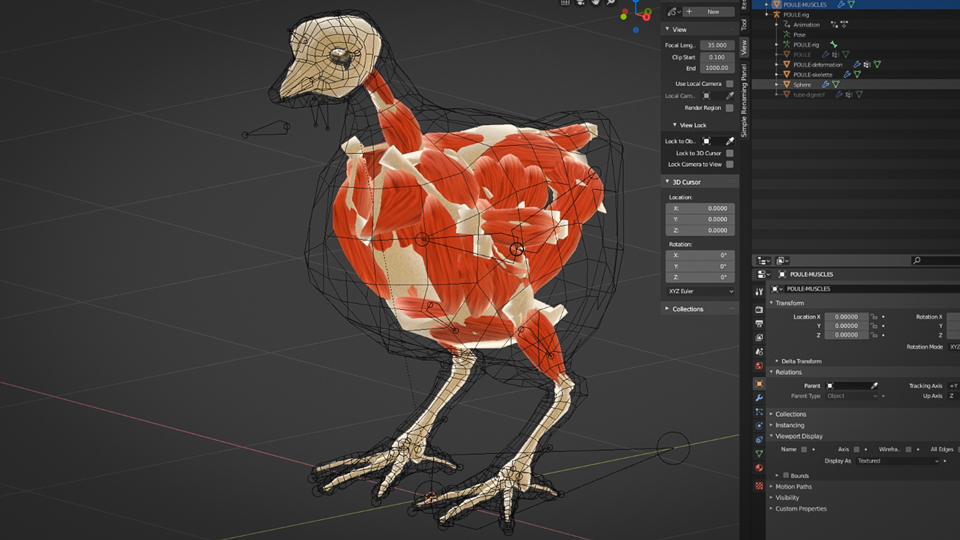This screenshot has height=540, width=960.
Task: Open the Display As Textured dropdown
Action: coord(898,461)
